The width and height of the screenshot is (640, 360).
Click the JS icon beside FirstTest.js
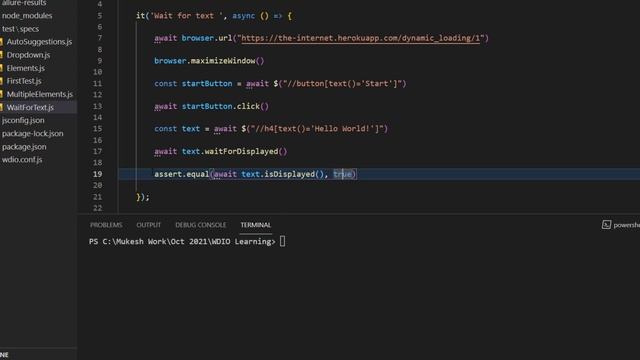[2, 81]
